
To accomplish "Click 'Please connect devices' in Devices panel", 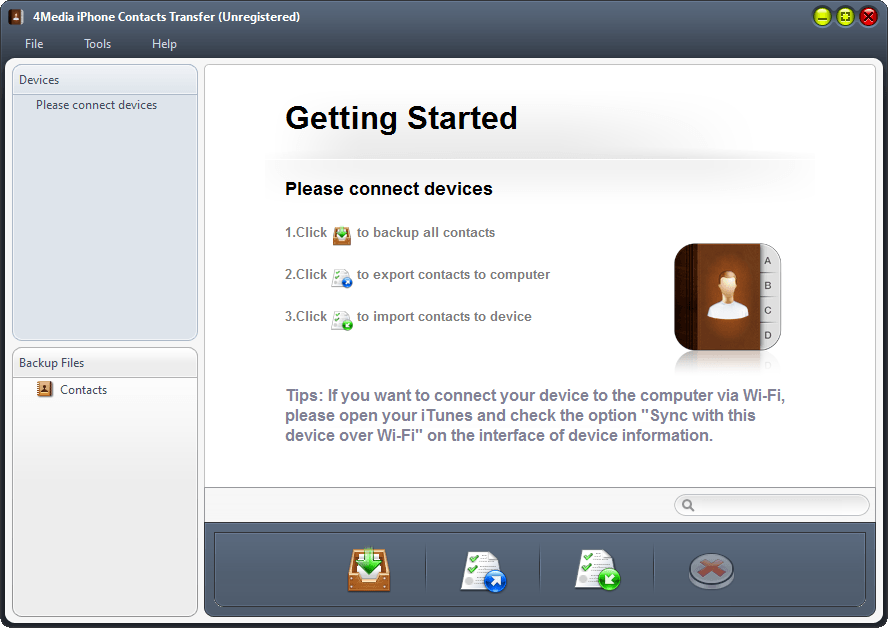I will point(96,105).
